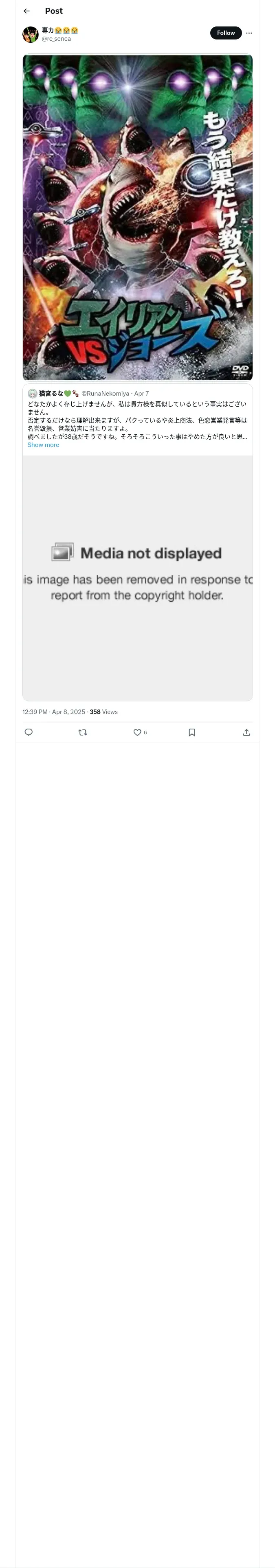
Task: Like the post with the heart icon
Action: [138, 732]
